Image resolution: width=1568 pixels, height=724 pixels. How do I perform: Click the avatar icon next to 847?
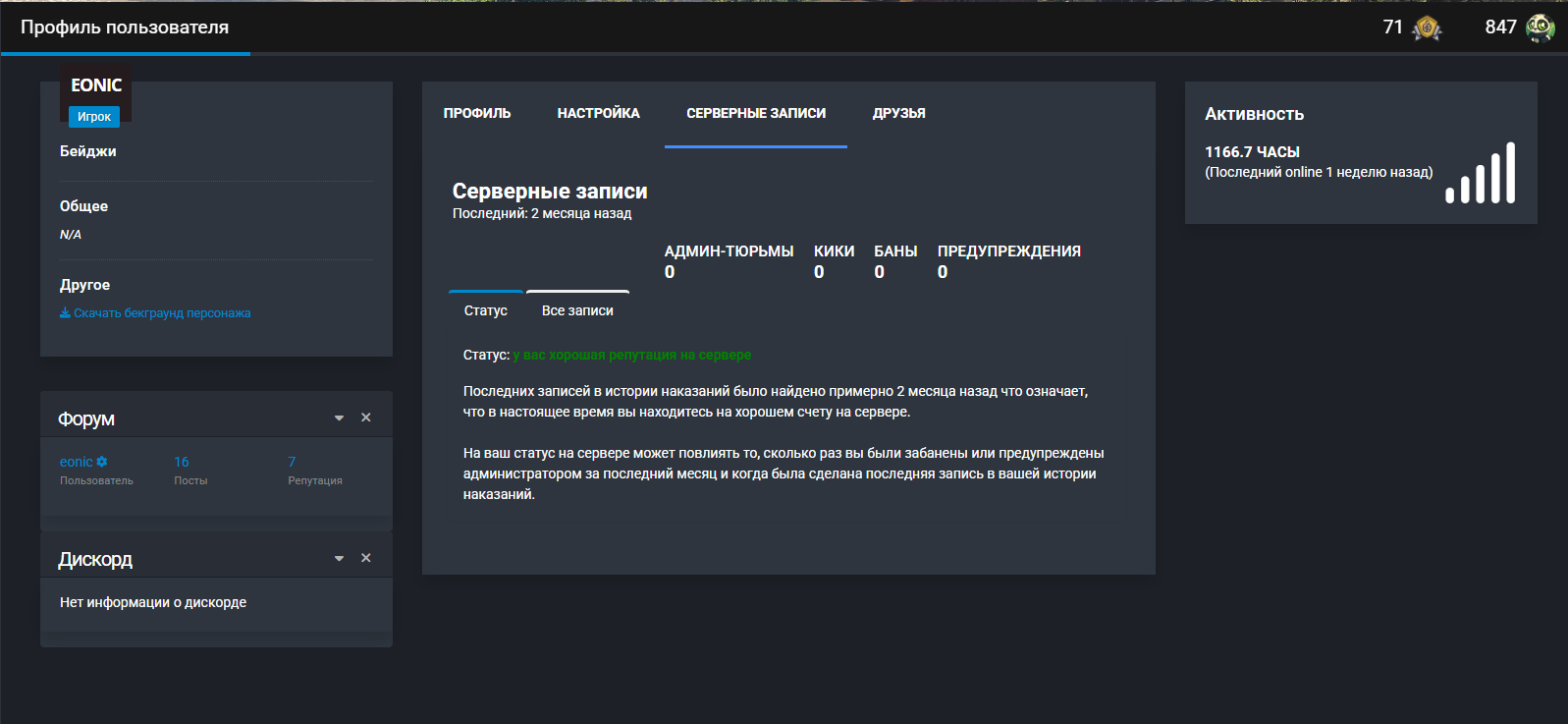tap(1540, 28)
